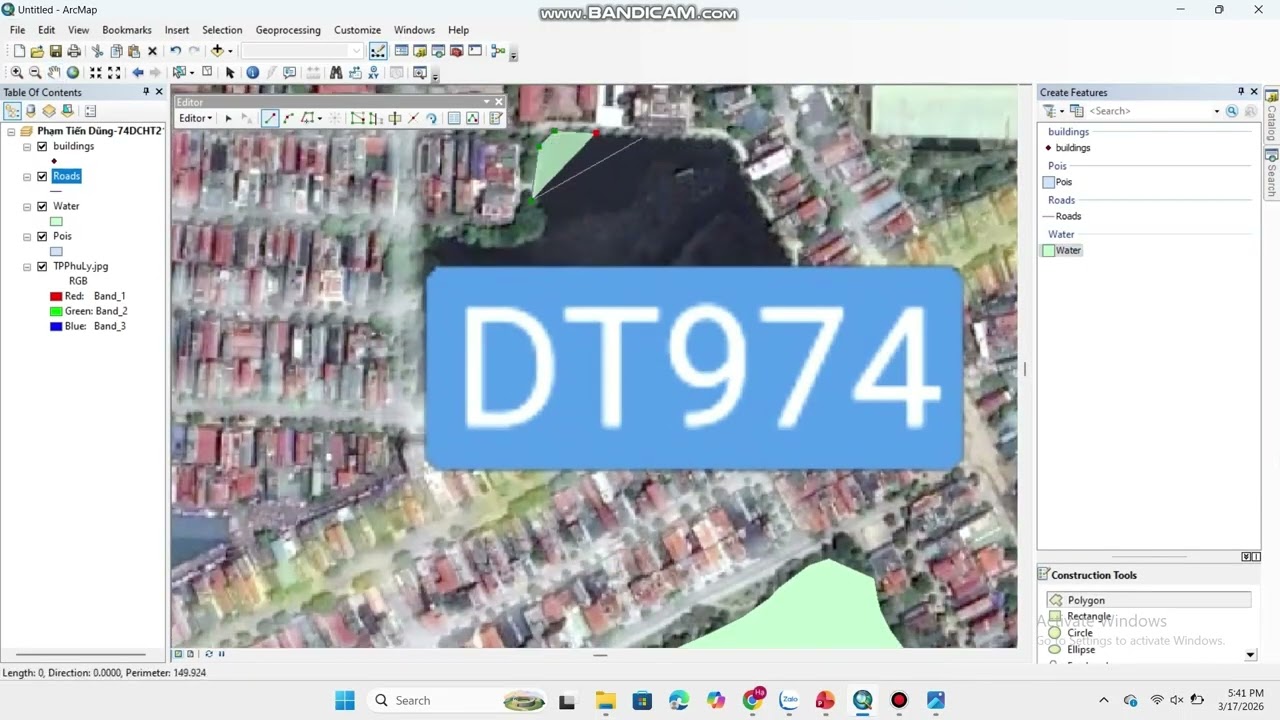Viewport: 1280px width, 720px height.
Task: Select the Find binoculars tool
Action: coord(335,72)
